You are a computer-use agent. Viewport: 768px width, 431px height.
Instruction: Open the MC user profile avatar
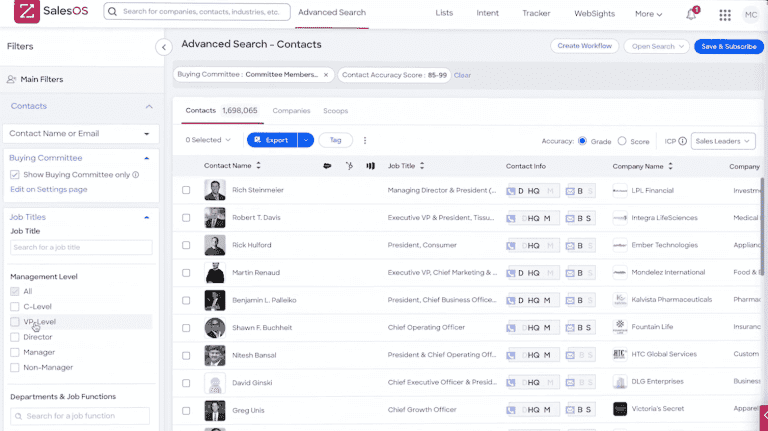pos(751,15)
